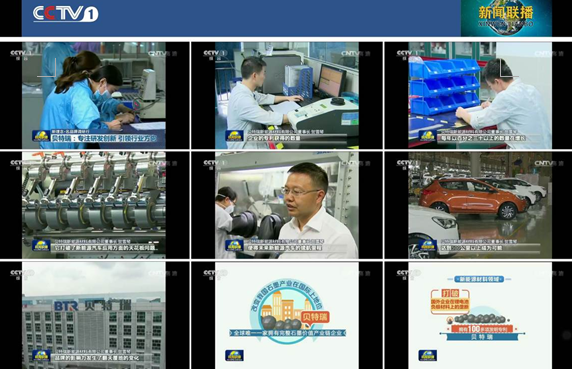The height and width of the screenshot is (370, 572).
Task: Click the red 100 patents banner
Action: pos(482,329)
